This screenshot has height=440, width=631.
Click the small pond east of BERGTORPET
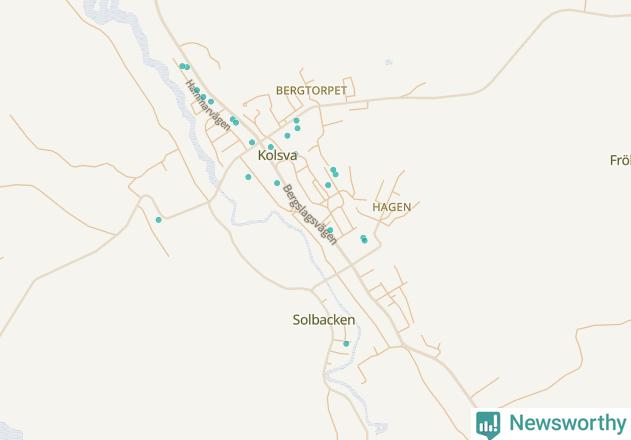(388, 62)
